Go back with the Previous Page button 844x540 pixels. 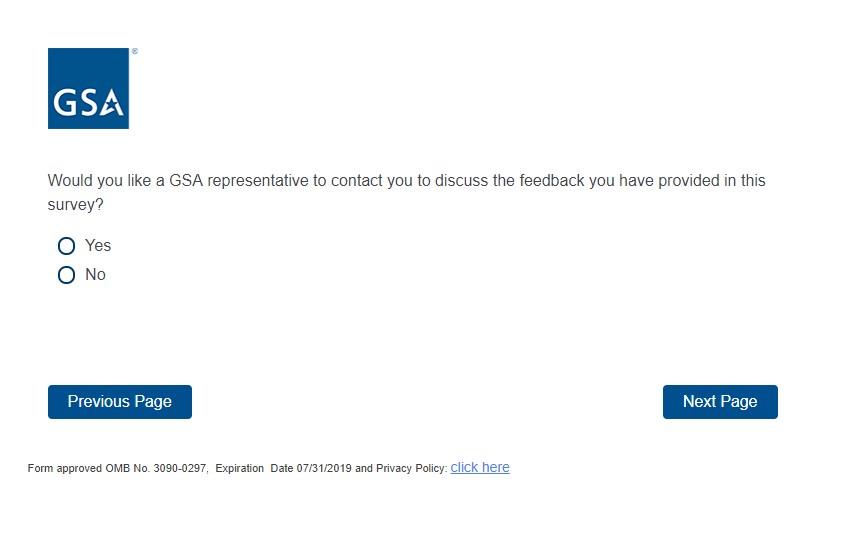[x=120, y=402]
